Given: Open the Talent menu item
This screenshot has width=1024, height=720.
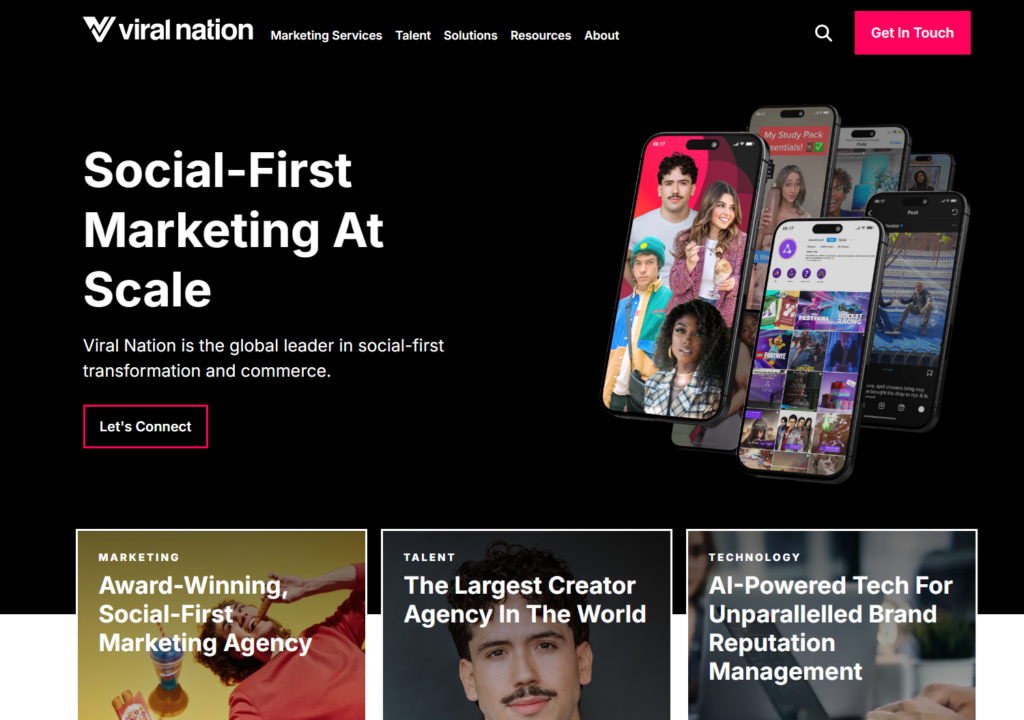Looking at the screenshot, I should (413, 35).
